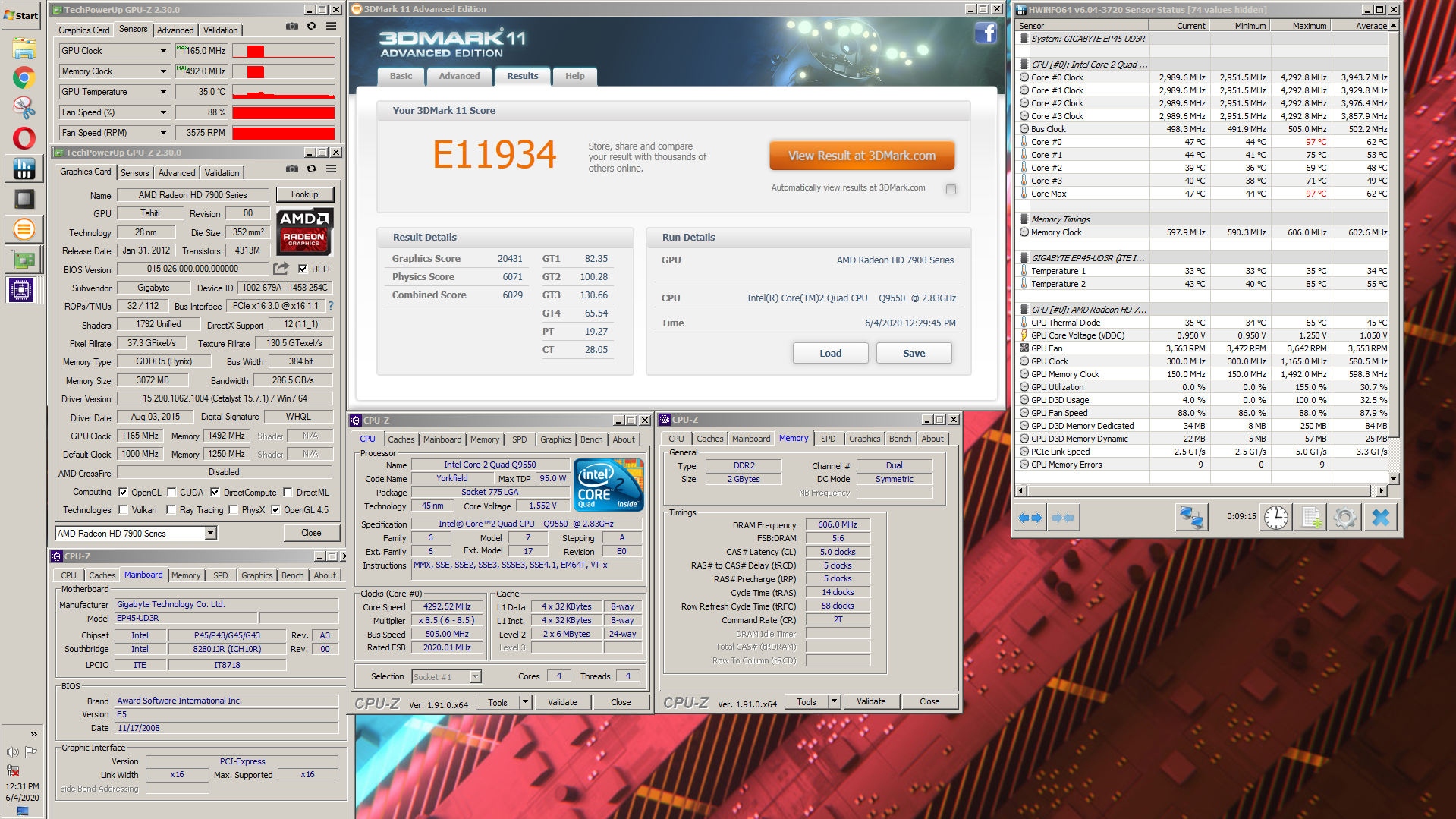Launch Opera browser from the taskbar
Image resolution: width=1456 pixels, height=819 pixels.
[x=24, y=138]
